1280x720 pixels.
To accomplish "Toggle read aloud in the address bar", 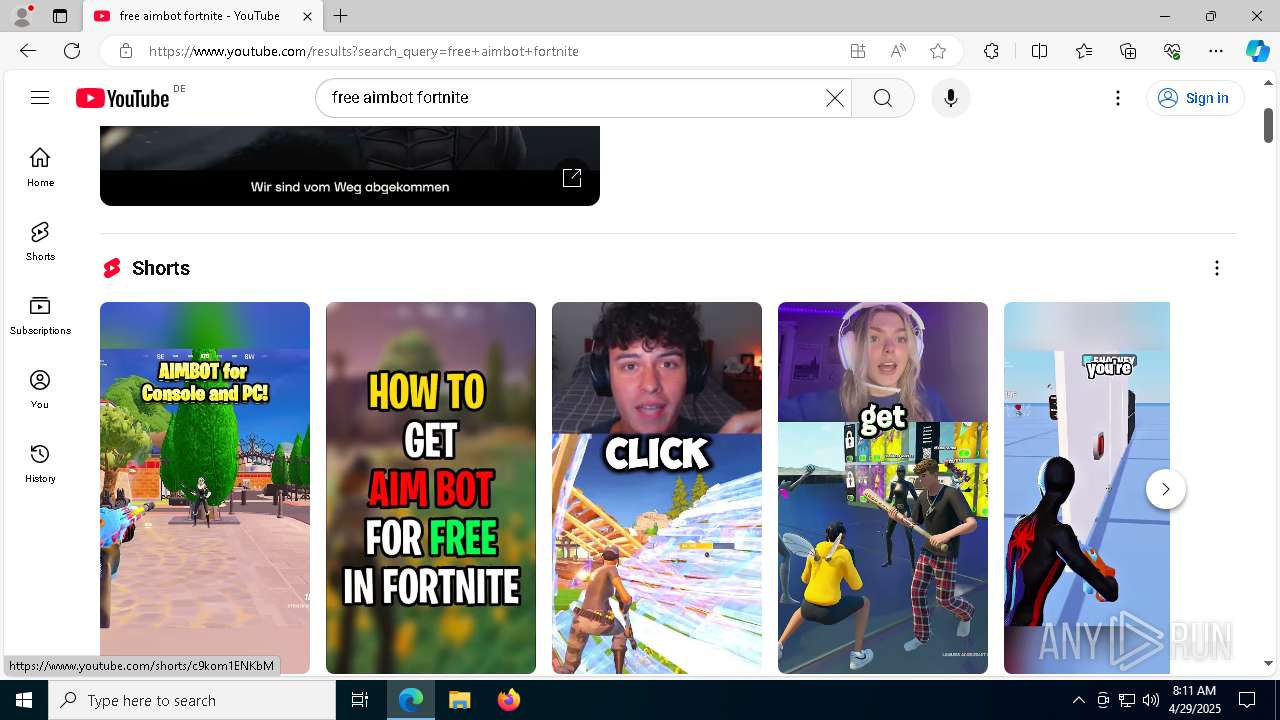I will [898, 51].
